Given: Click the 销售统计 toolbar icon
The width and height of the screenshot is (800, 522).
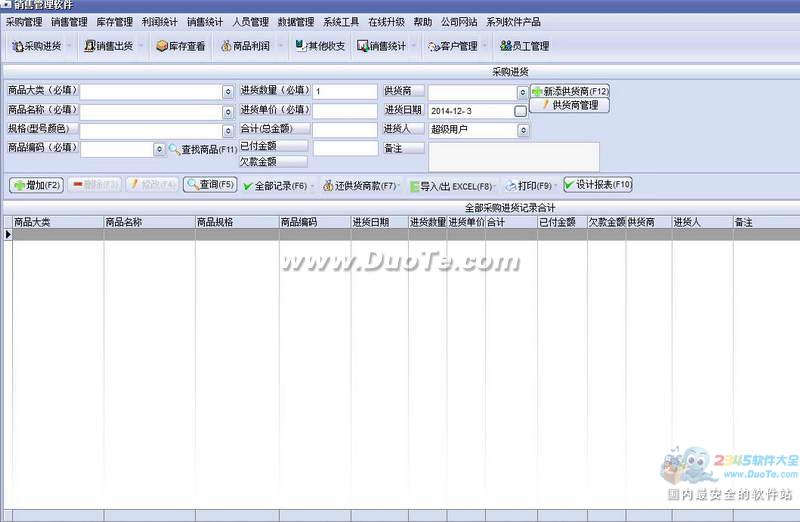Looking at the screenshot, I should [x=381, y=46].
